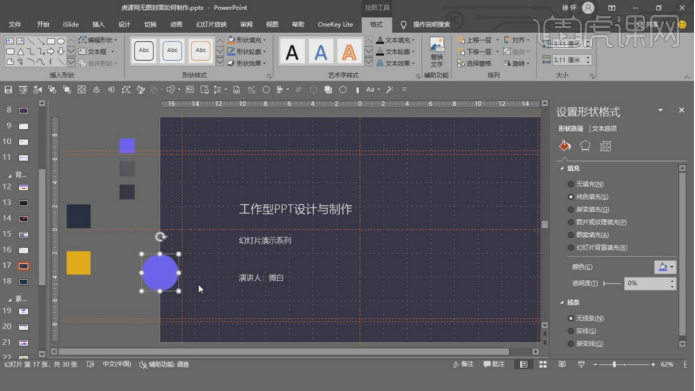This screenshot has width=695, height=391.
Task: Click the 替换文字 alt text button
Action: click(437, 52)
